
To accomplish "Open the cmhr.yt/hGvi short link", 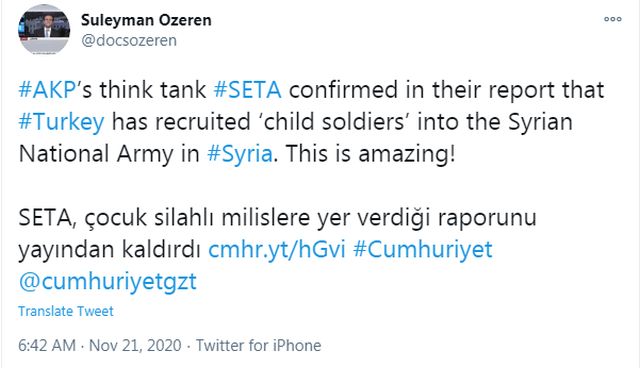I will tap(277, 249).
